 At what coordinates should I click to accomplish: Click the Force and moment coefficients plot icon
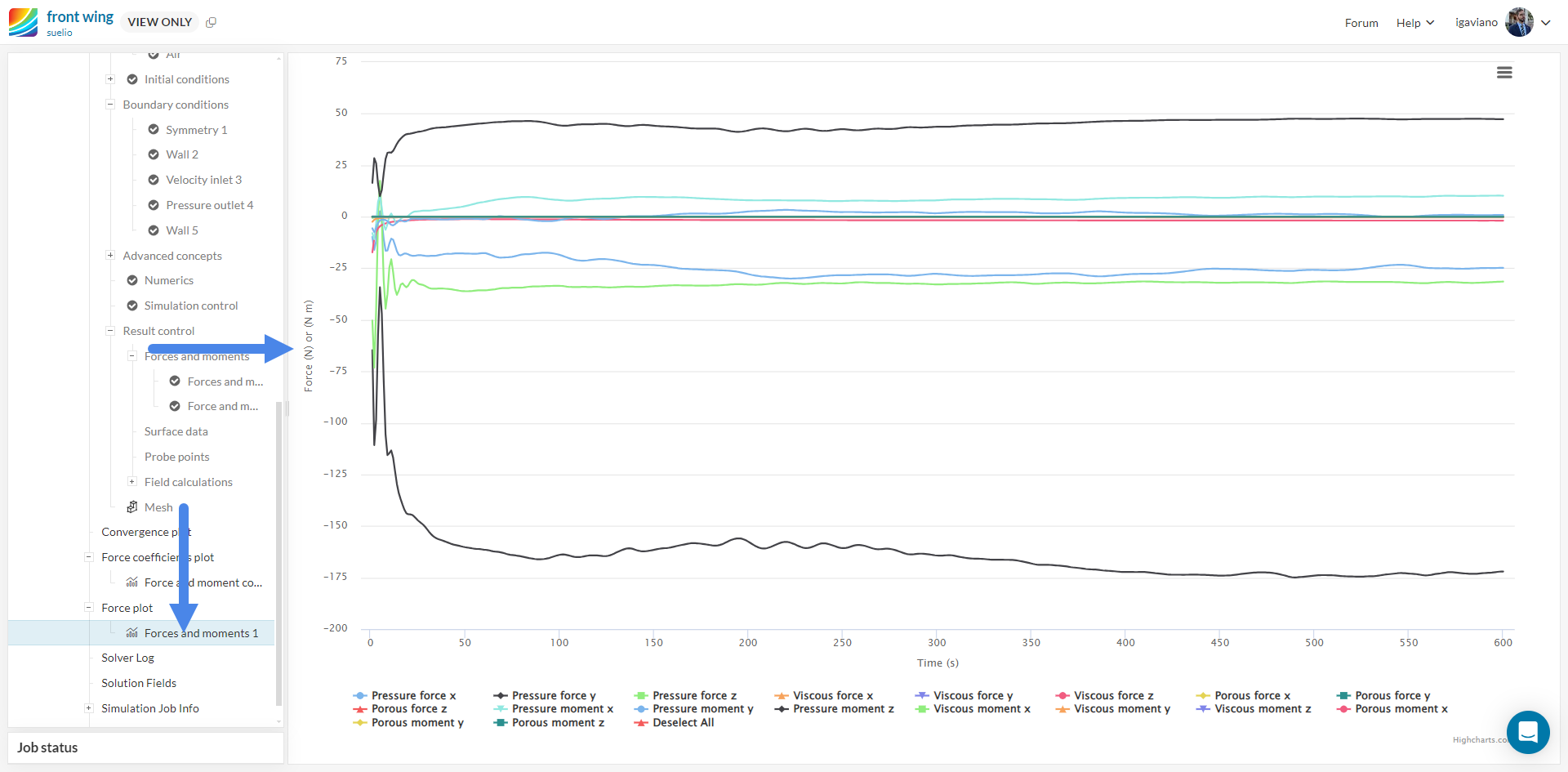pyautogui.click(x=132, y=582)
